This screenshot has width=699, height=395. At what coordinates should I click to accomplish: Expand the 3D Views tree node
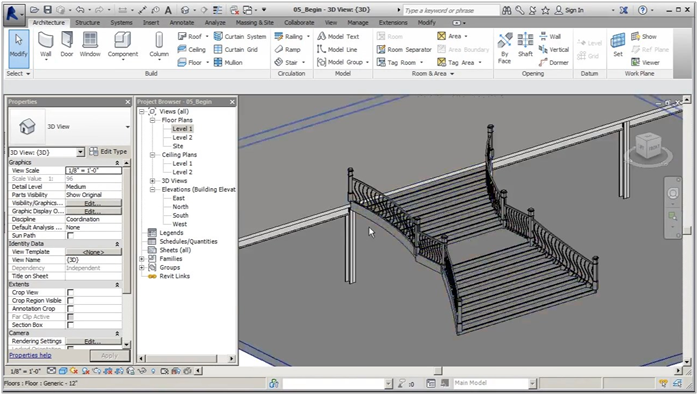pyautogui.click(x=152, y=181)
